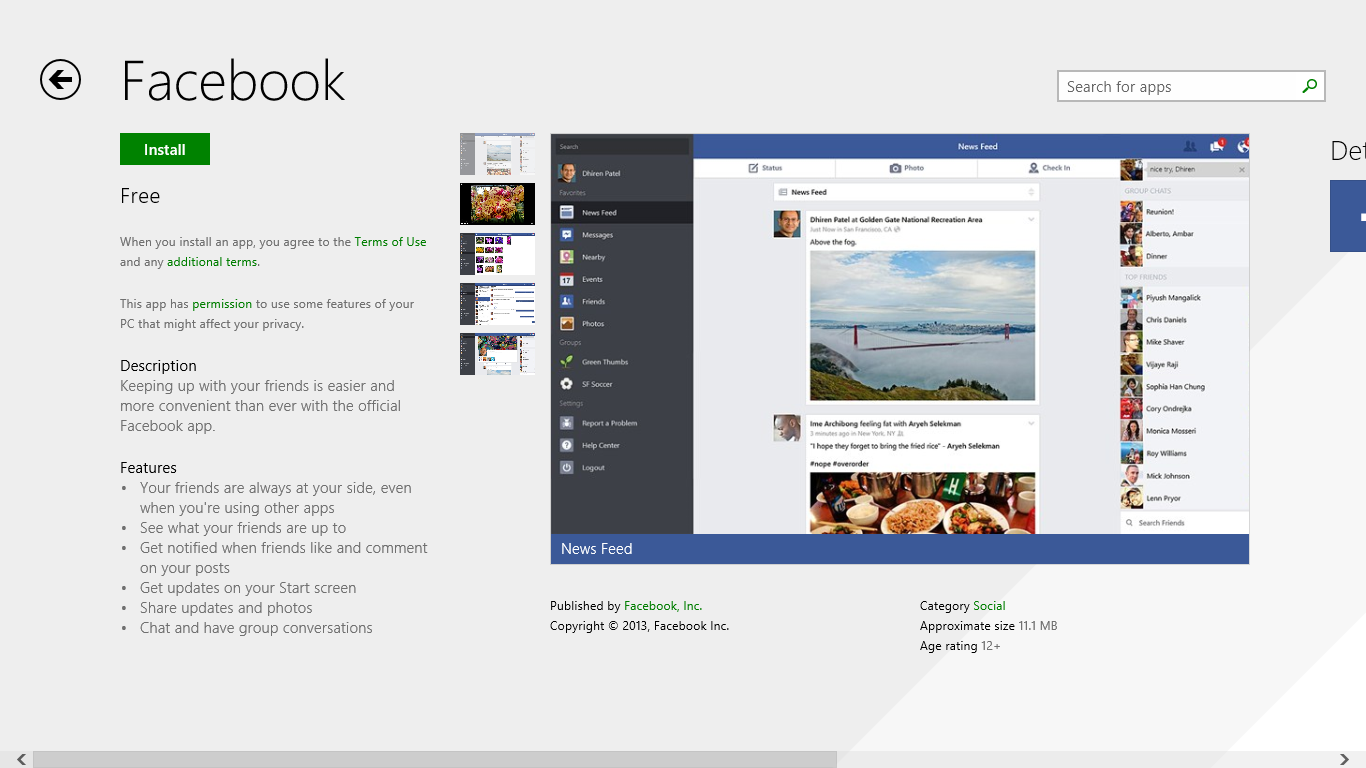Click 'Get updates on your Start screen' bullet
Viewport: 1366px width, 768px height.
248,587
